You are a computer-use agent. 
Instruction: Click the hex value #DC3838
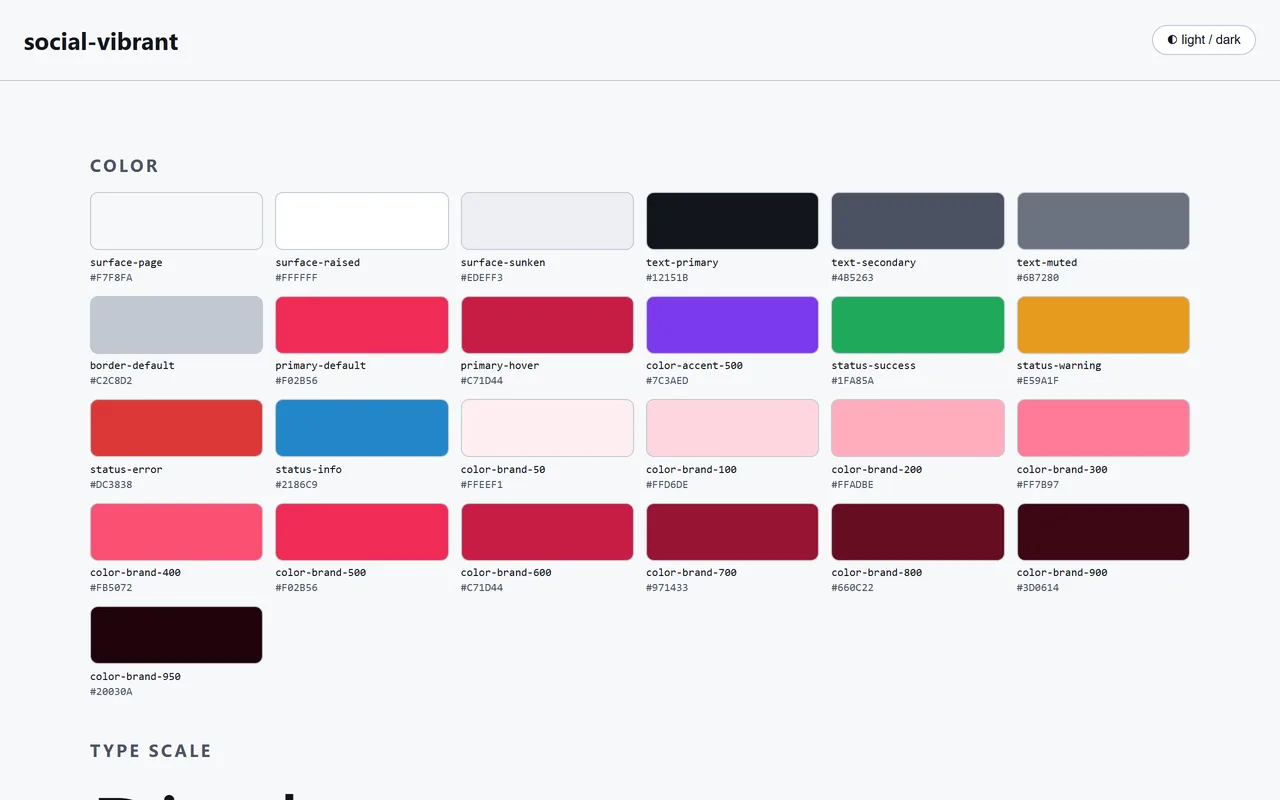tap(111, 485)
